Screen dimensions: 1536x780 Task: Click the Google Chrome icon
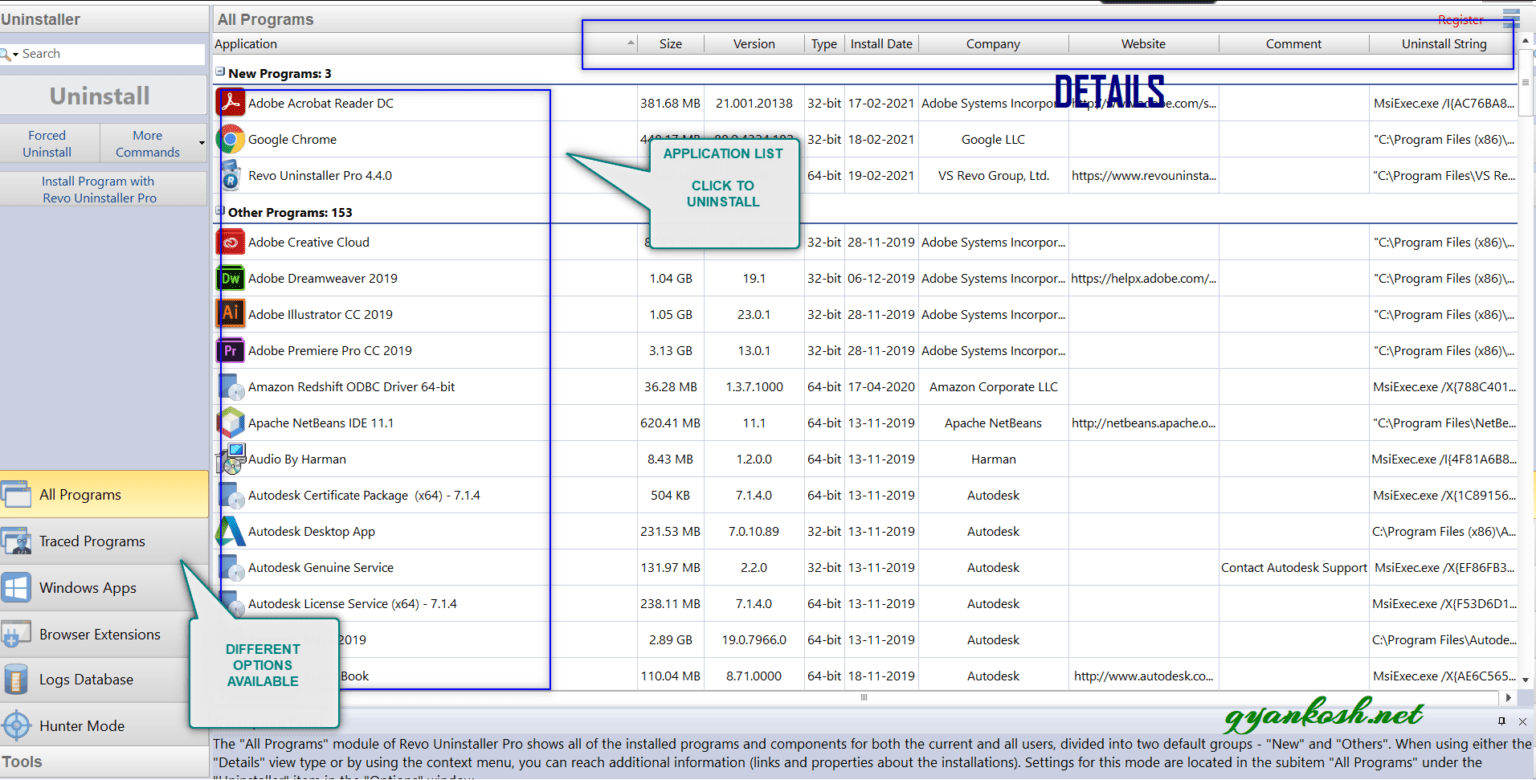coord(232,139)
